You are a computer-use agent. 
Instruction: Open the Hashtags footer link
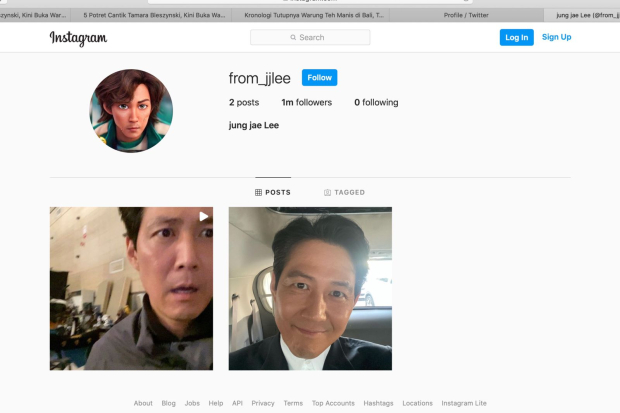click(x=378, y=403)
